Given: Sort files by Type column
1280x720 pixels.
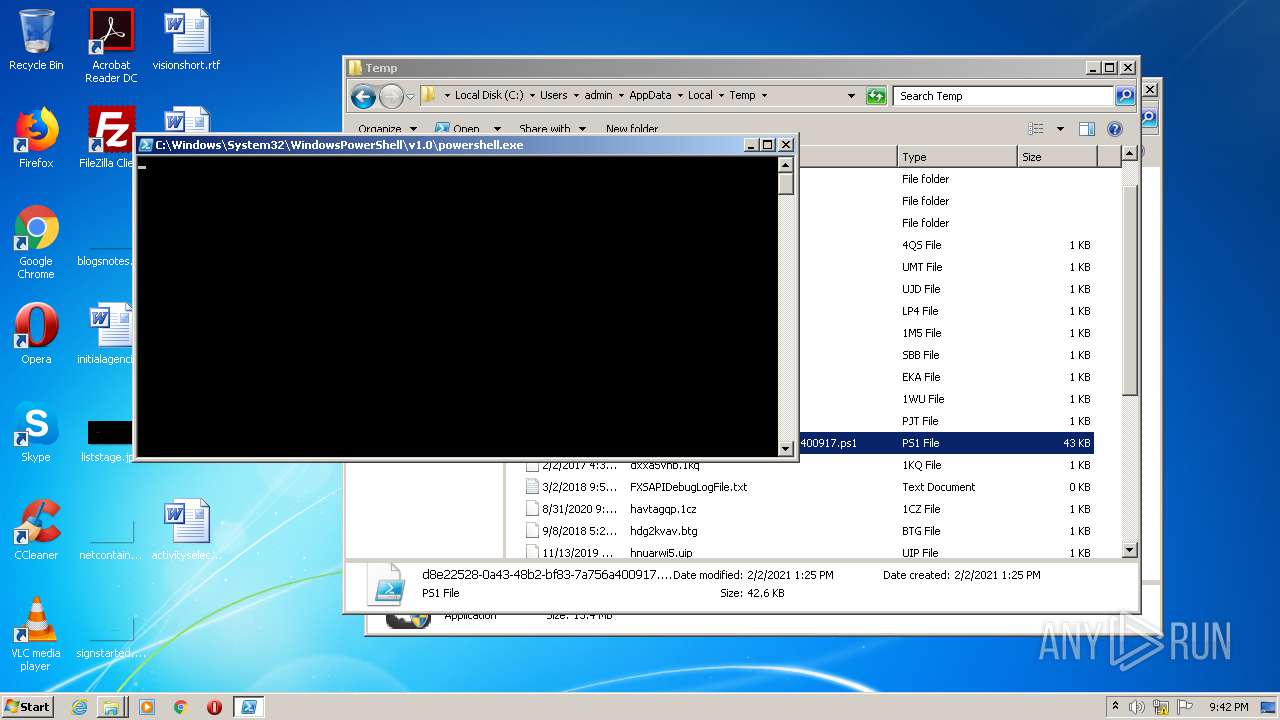Looking at the screenshot, I should (x=956, y=157).
